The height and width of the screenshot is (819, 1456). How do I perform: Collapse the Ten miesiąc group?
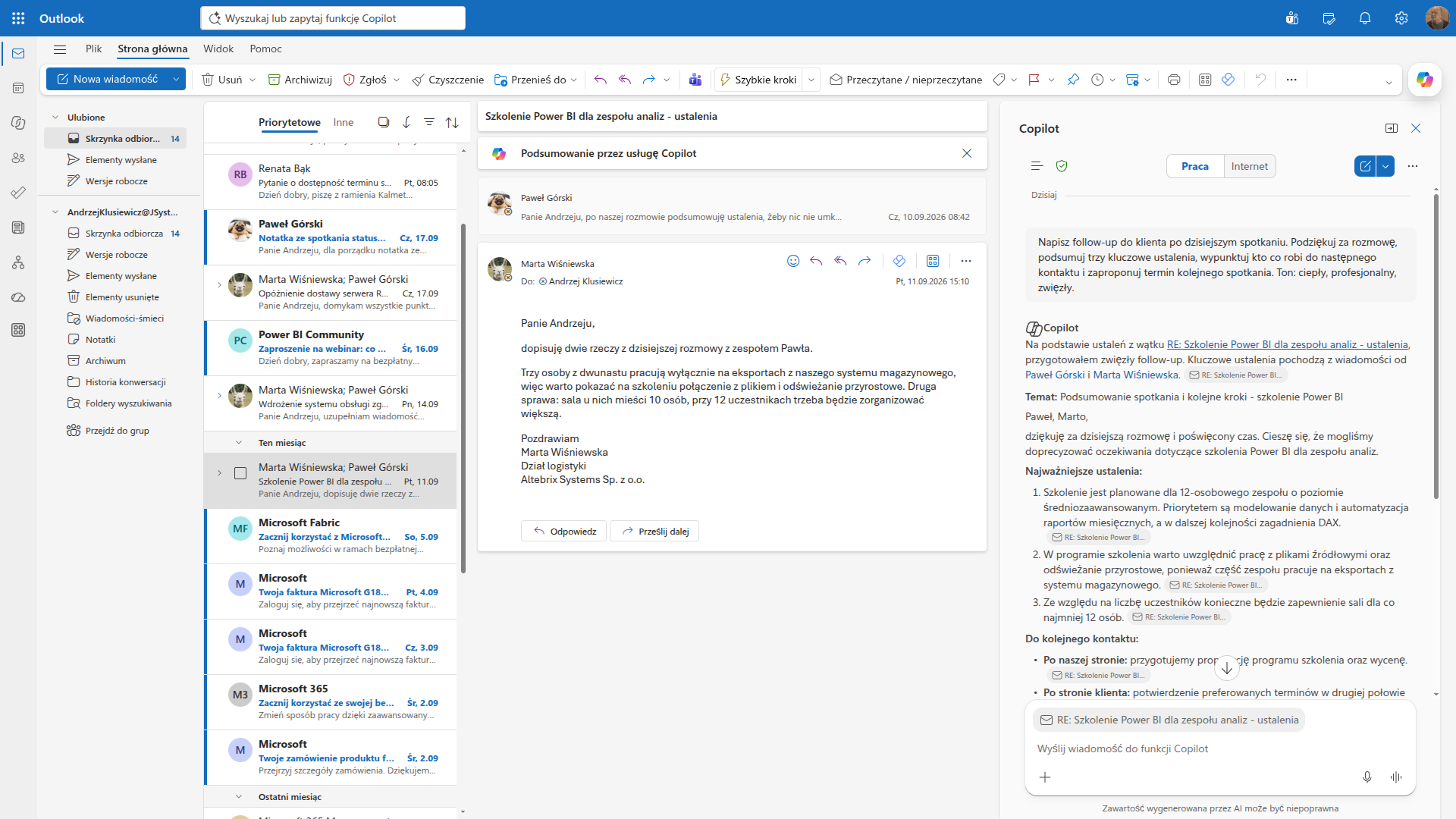(x=239, y=443)
